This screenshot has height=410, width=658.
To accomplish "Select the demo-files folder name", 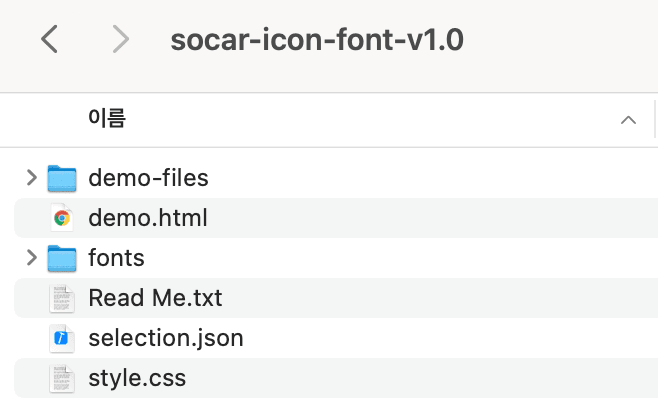I will tap(148, 178).
